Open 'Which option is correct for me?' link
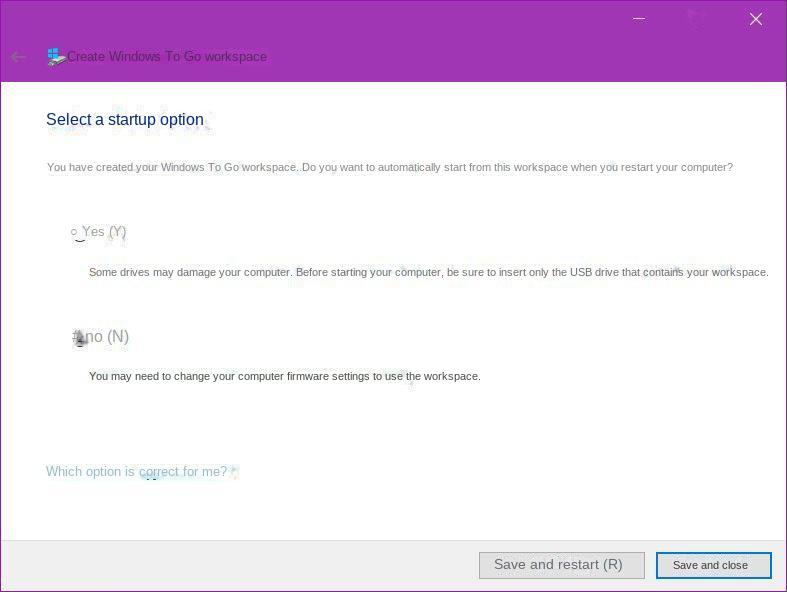787x592 pixels. click(x=137, y=471)
